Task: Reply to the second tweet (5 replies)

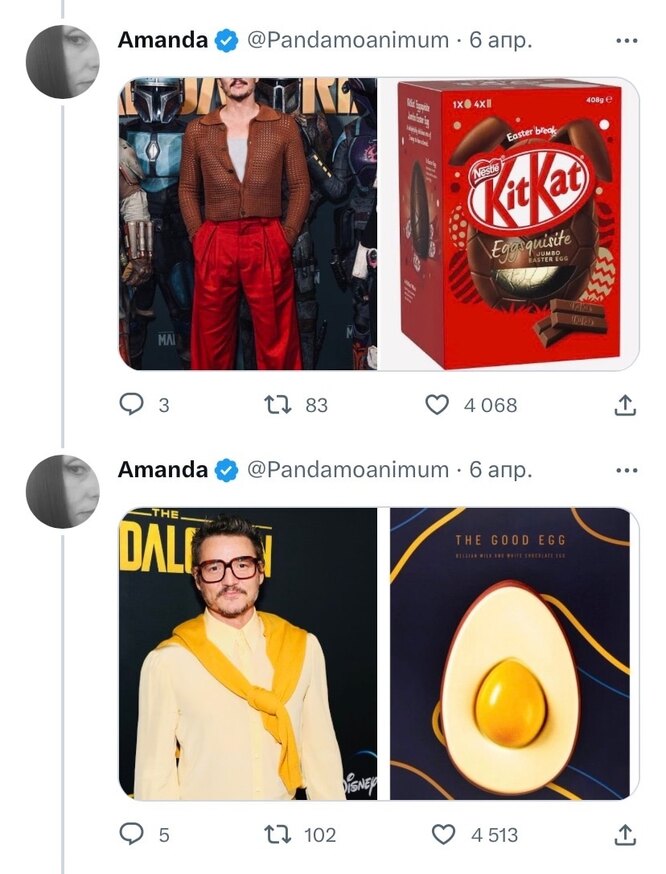Action: point(132,833)
